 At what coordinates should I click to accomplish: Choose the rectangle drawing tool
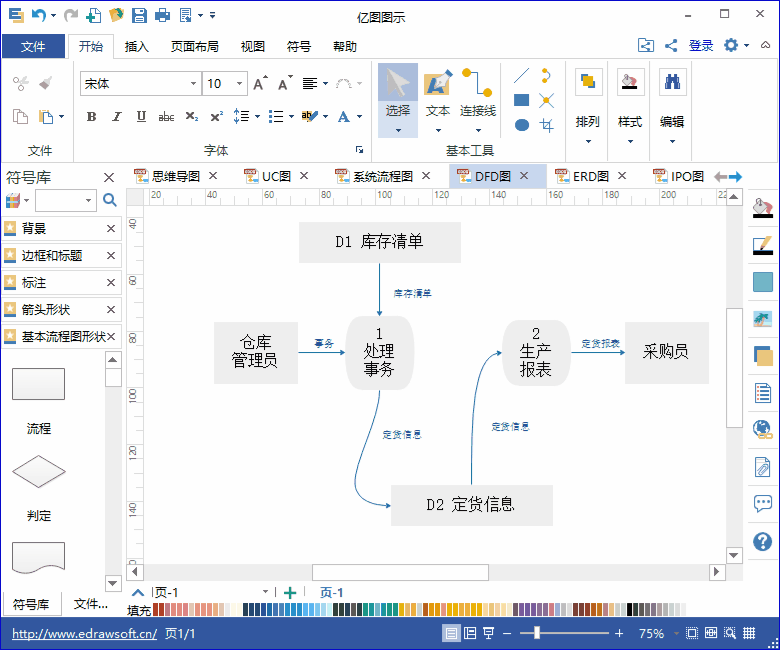tap(521, 100)
